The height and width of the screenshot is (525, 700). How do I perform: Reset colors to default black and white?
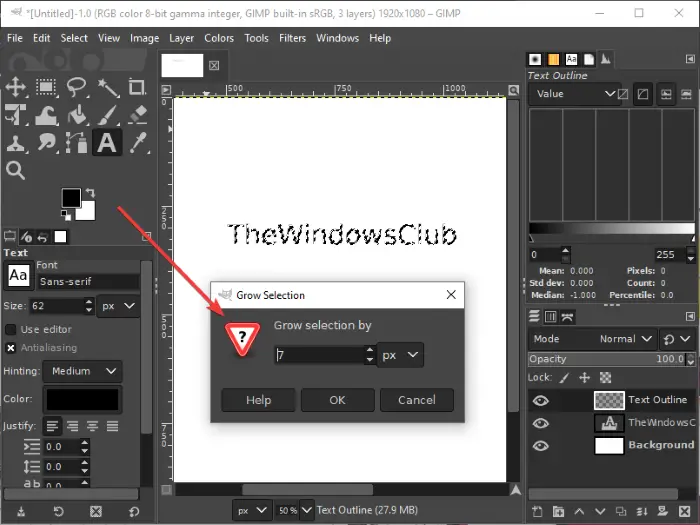coord(66,216)
